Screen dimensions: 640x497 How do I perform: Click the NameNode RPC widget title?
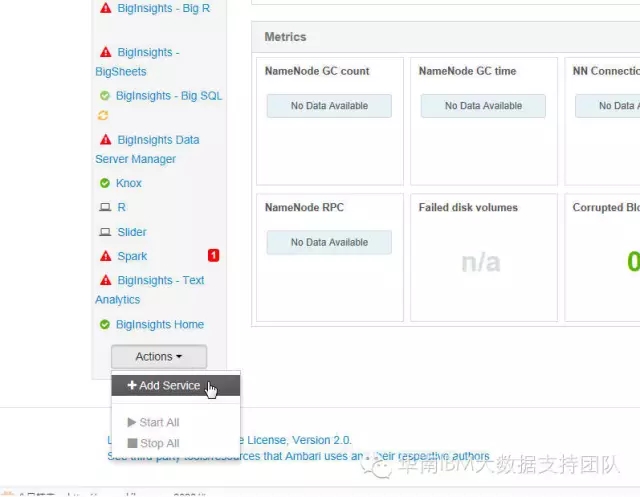pyautogui.click(x=304, y=207)
